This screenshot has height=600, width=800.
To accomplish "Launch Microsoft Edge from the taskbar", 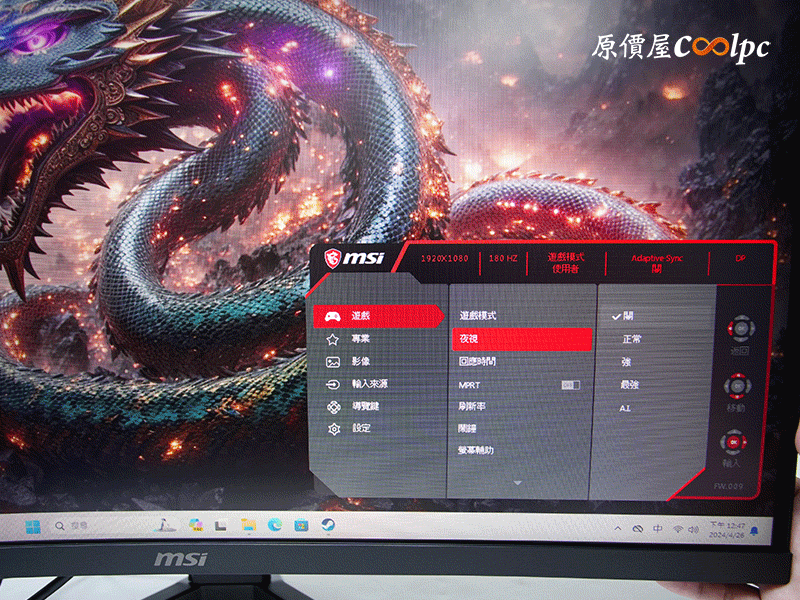I will (x=275, y=525).
